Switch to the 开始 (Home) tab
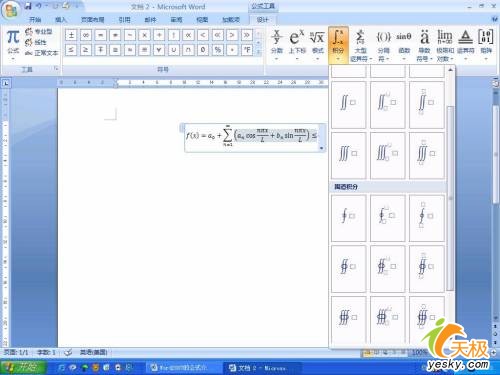The height and width of the screenshot is (375, 500). coord(35,20)
